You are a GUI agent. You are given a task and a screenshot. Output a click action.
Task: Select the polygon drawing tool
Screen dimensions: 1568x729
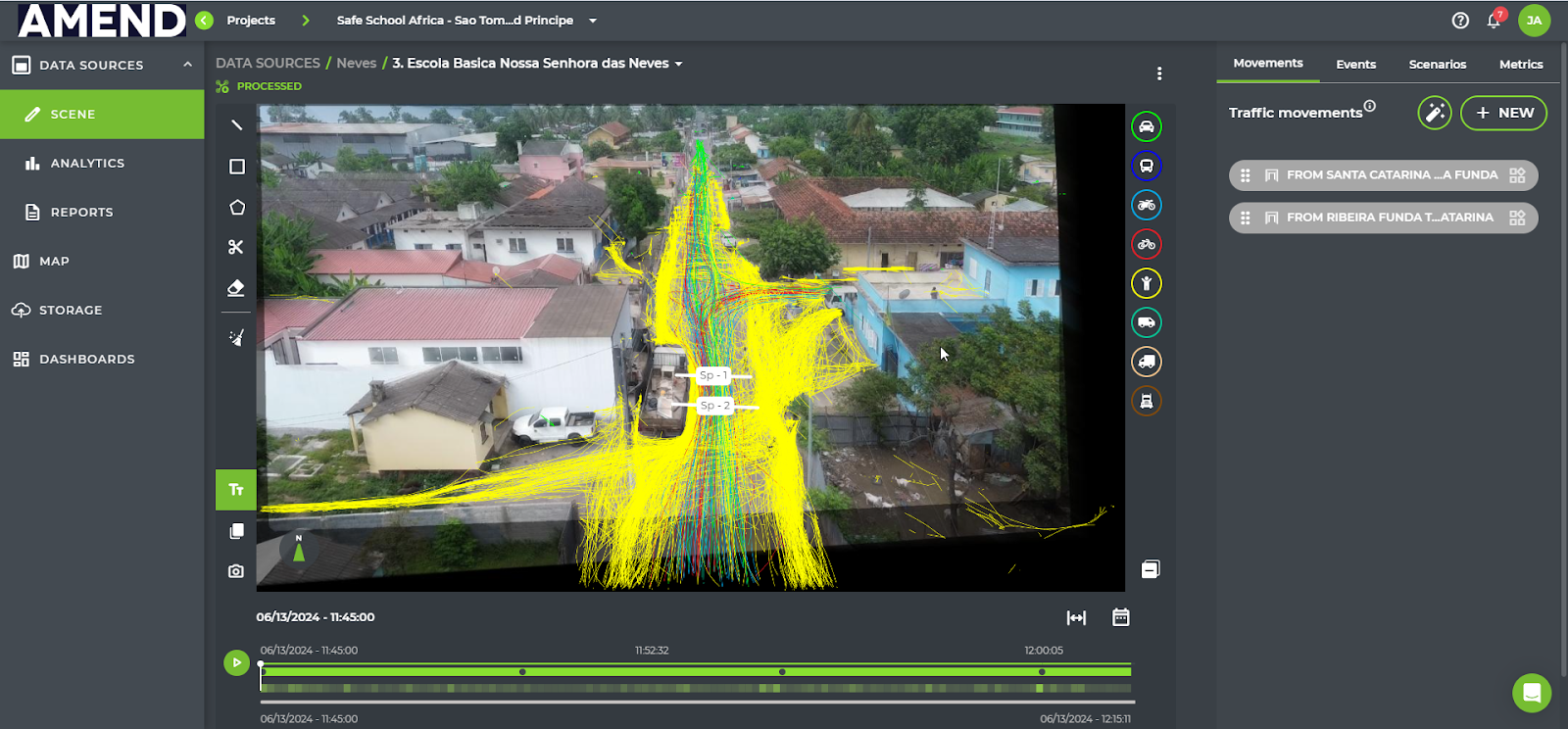coord(236,208)
